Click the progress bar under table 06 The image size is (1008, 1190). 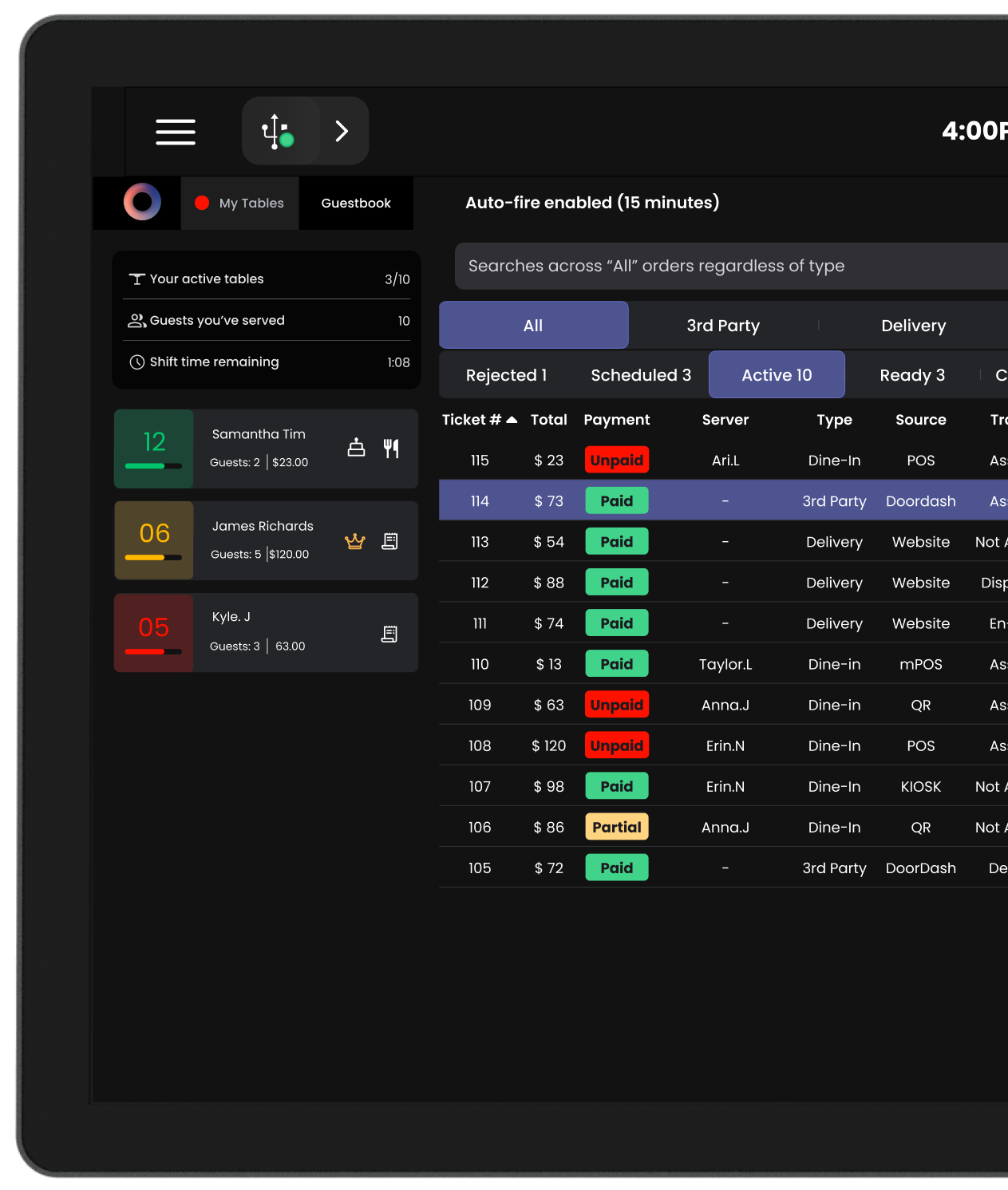153,557
